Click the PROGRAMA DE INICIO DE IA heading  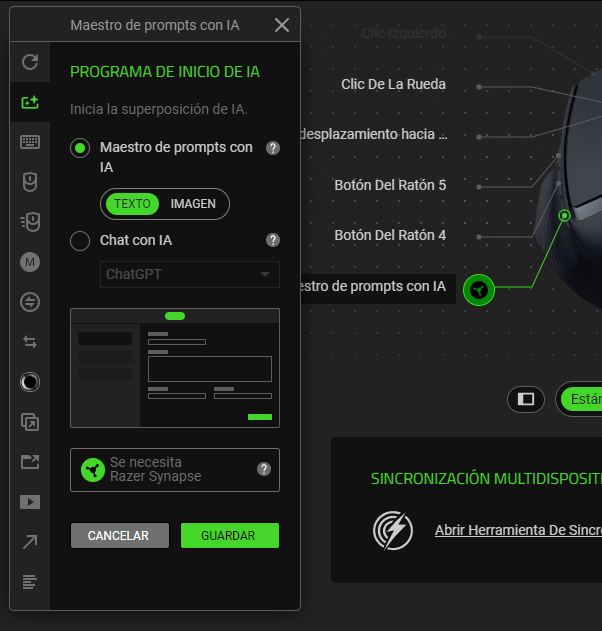[x=165, y=72]
